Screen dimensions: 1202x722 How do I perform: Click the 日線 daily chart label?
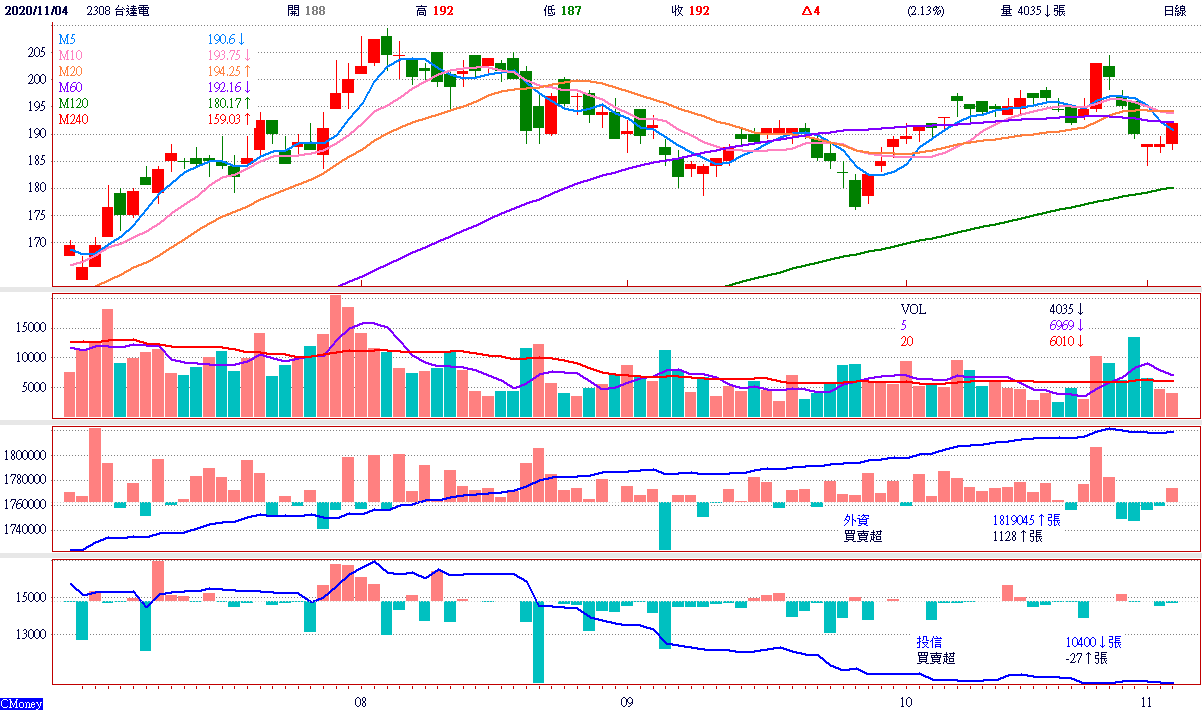[1174, 10]
